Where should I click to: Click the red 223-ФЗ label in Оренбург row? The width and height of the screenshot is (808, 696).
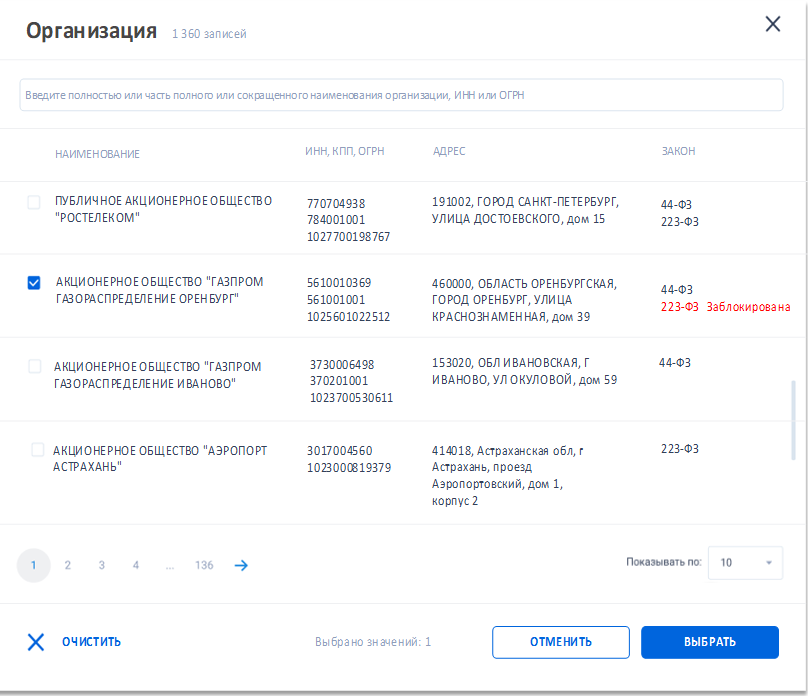[680, 307]
